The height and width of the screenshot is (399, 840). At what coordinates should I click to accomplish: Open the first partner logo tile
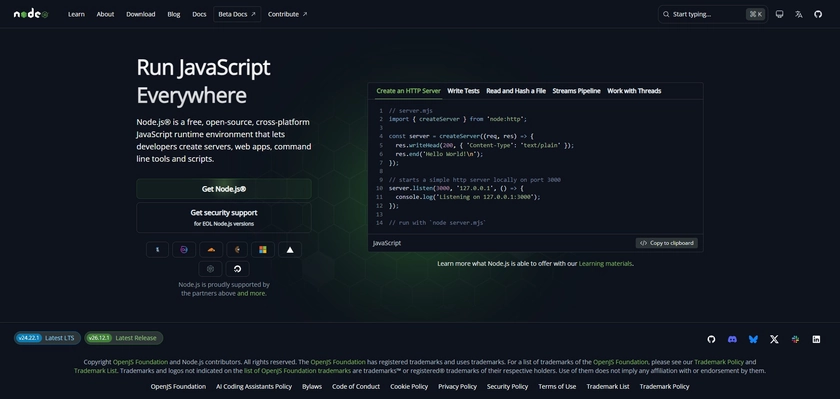pyautogui.click(x=158, y=250)
